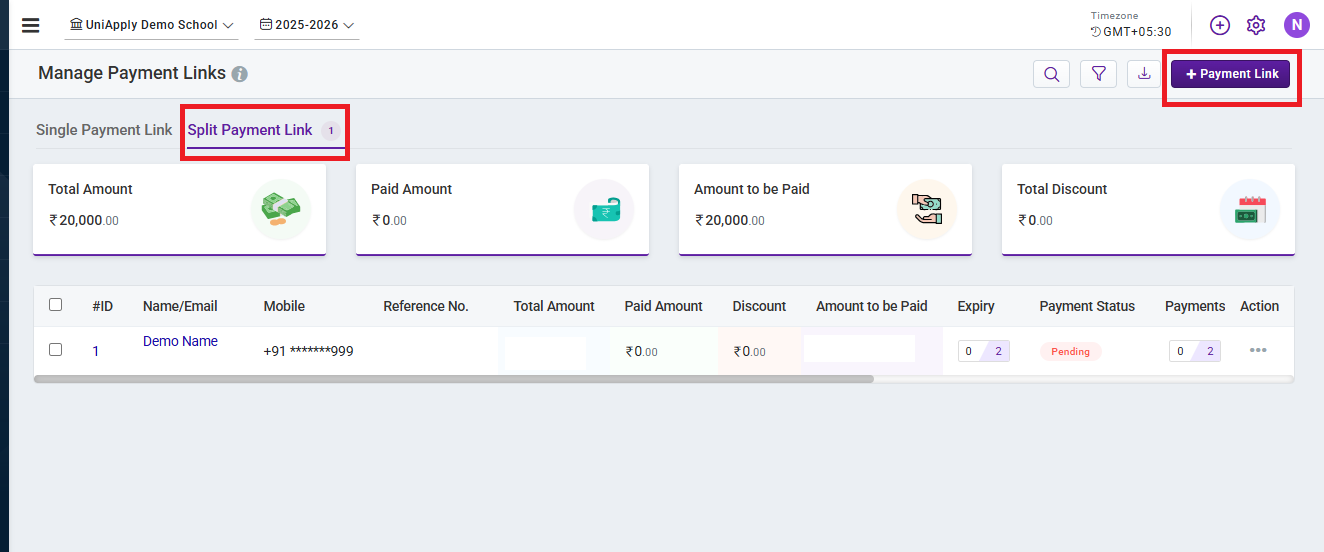This screenshot has width=1324, height=552.
Task: Open the hamburger navigation menu
Action: click(30, 25)
